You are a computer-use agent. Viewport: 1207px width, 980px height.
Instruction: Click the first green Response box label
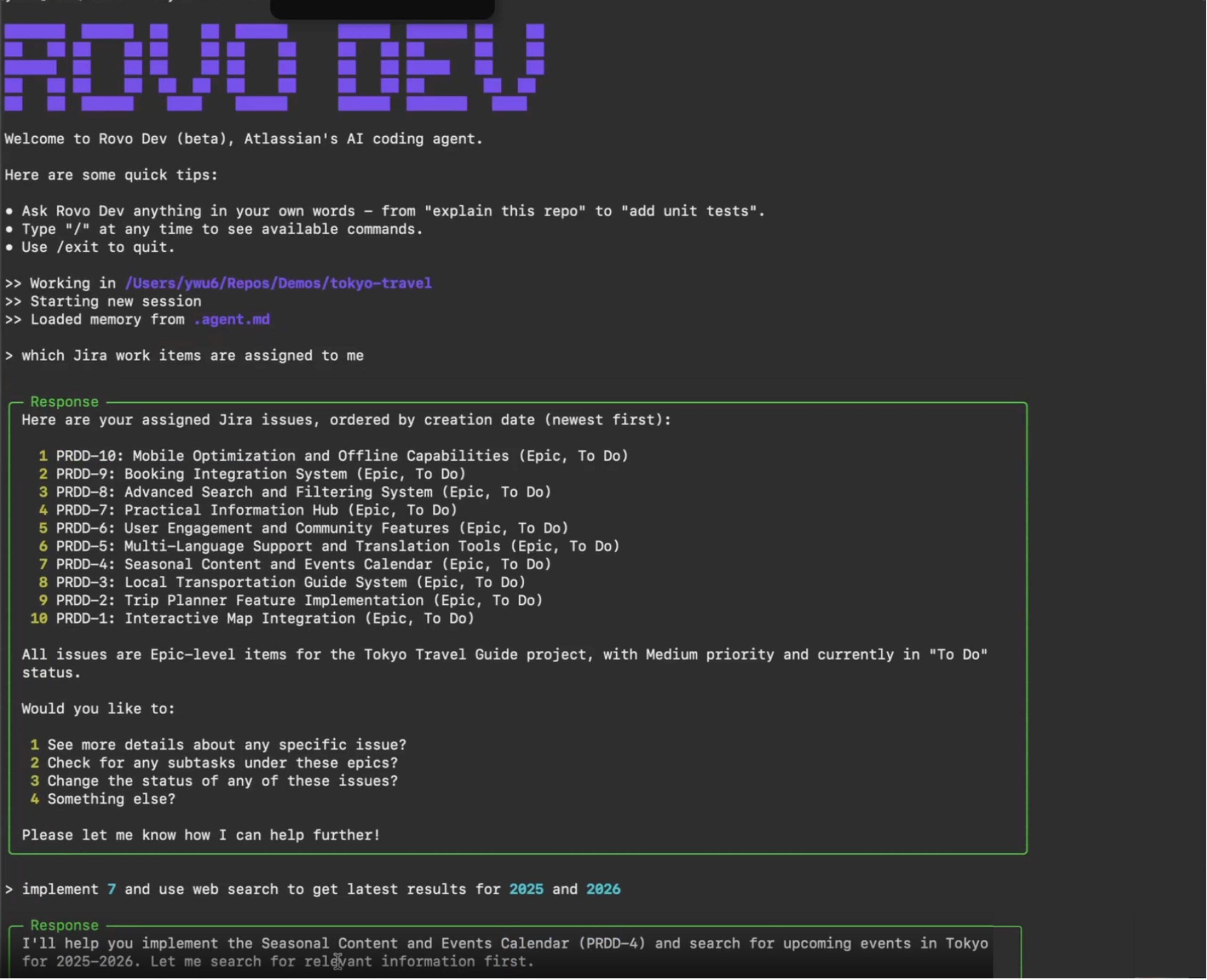point(64,402)
